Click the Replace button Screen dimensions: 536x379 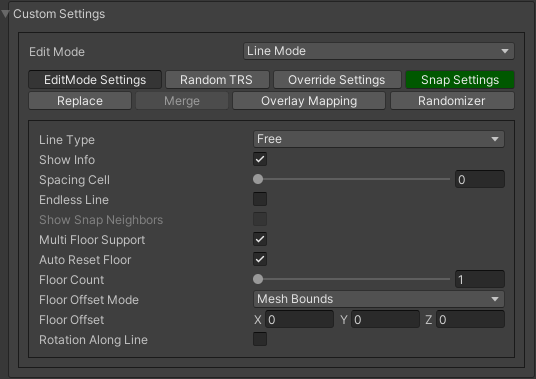click(80, 101)
